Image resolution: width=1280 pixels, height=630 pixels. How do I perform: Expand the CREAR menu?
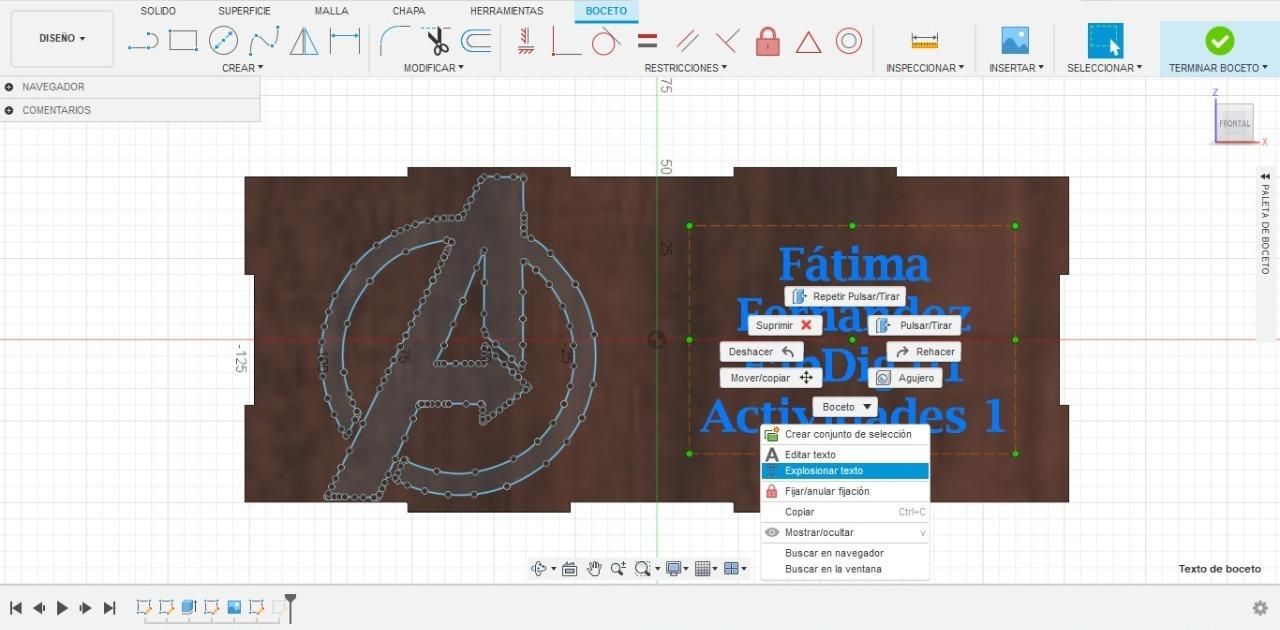[x=242, y=68]
